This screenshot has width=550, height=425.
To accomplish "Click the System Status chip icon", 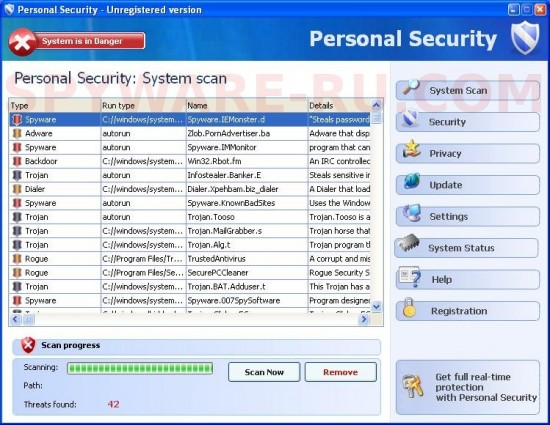I will click(x=409, y=243).
